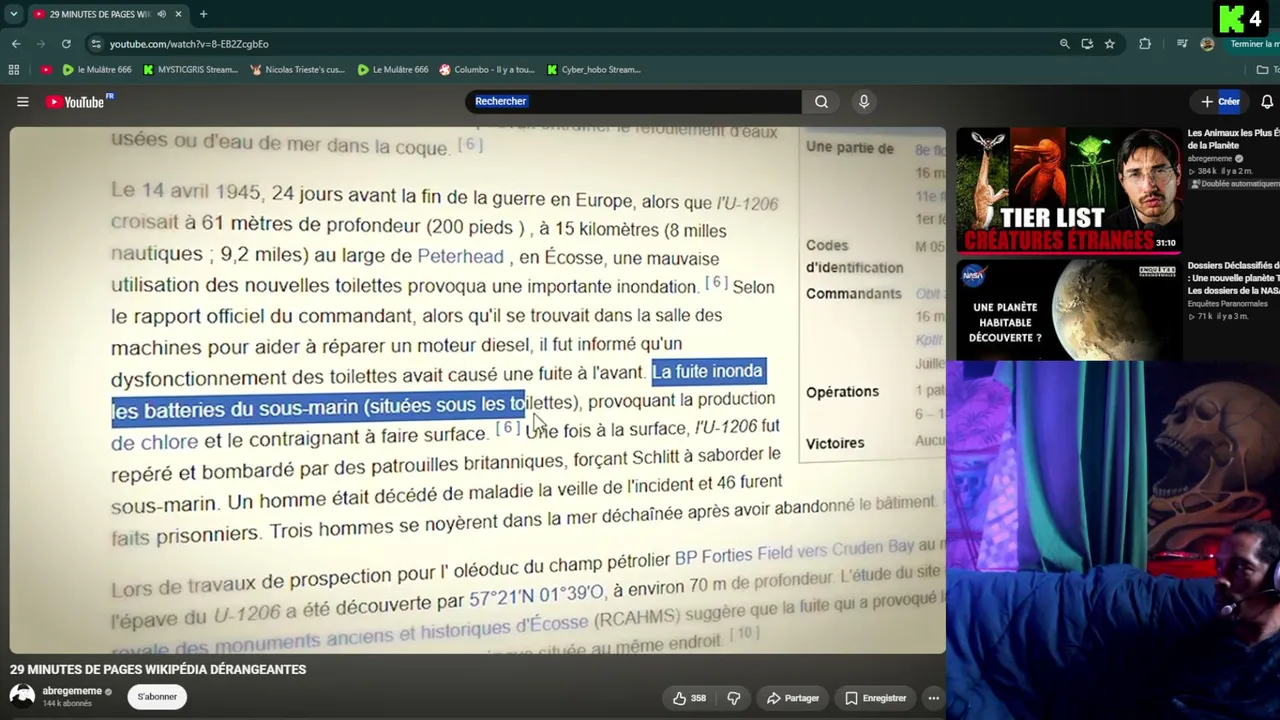
Task: Click the '57°21'N 01°39'O' coordinates link
Action: point(536,598)
